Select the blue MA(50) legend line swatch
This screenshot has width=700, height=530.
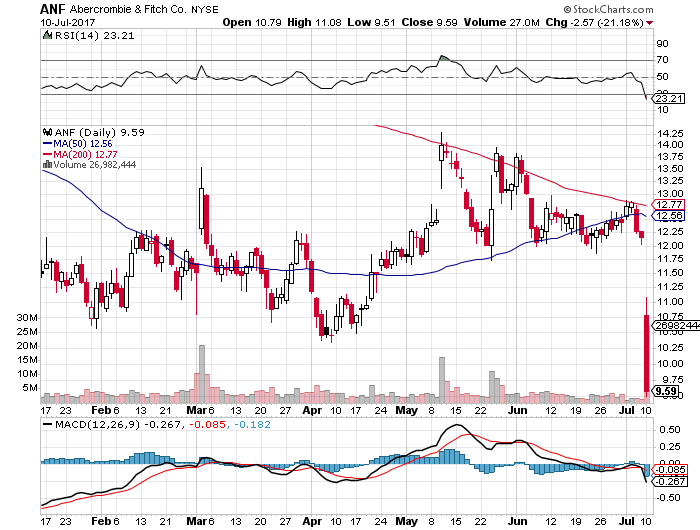47,144
